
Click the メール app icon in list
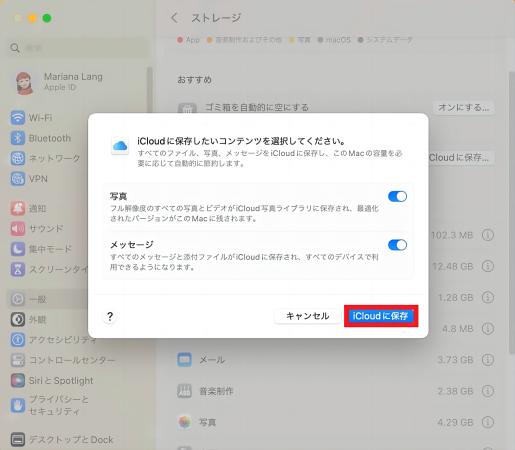(184, 360)
